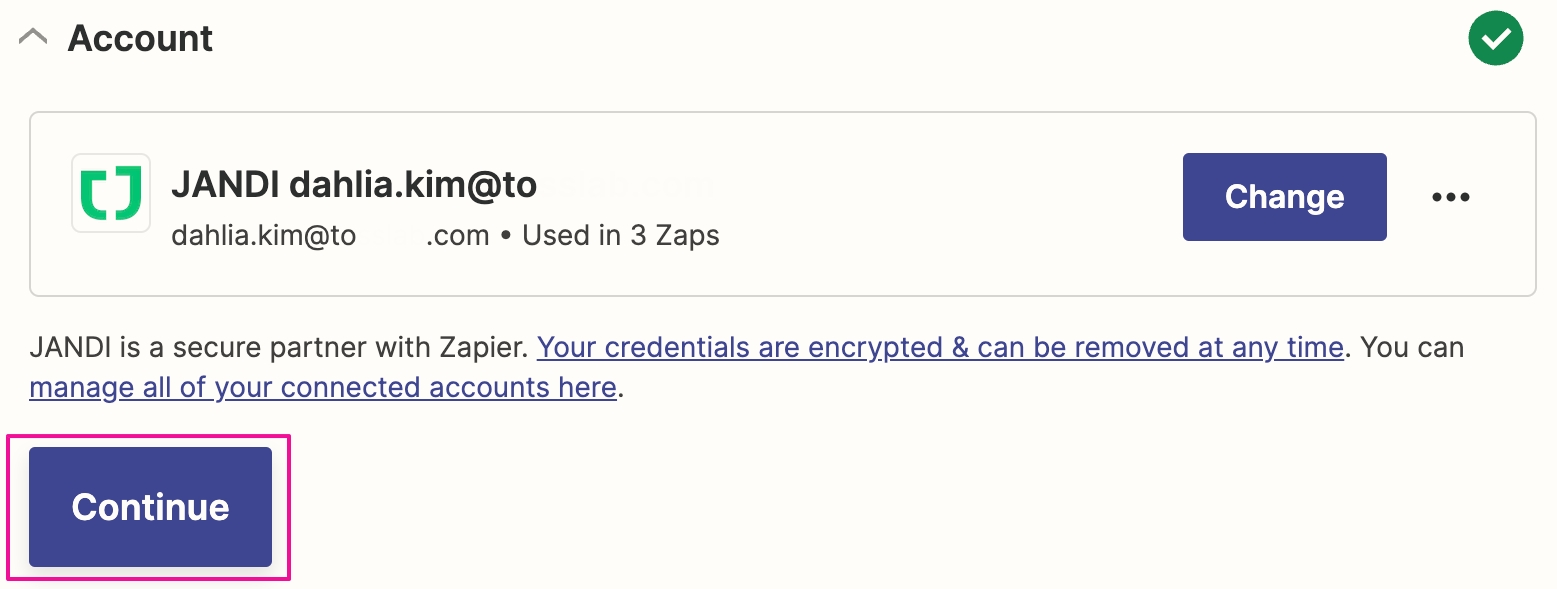Click the JANDI app logo
This screenshot has width=1557, height=589.
tap(111, 193)
